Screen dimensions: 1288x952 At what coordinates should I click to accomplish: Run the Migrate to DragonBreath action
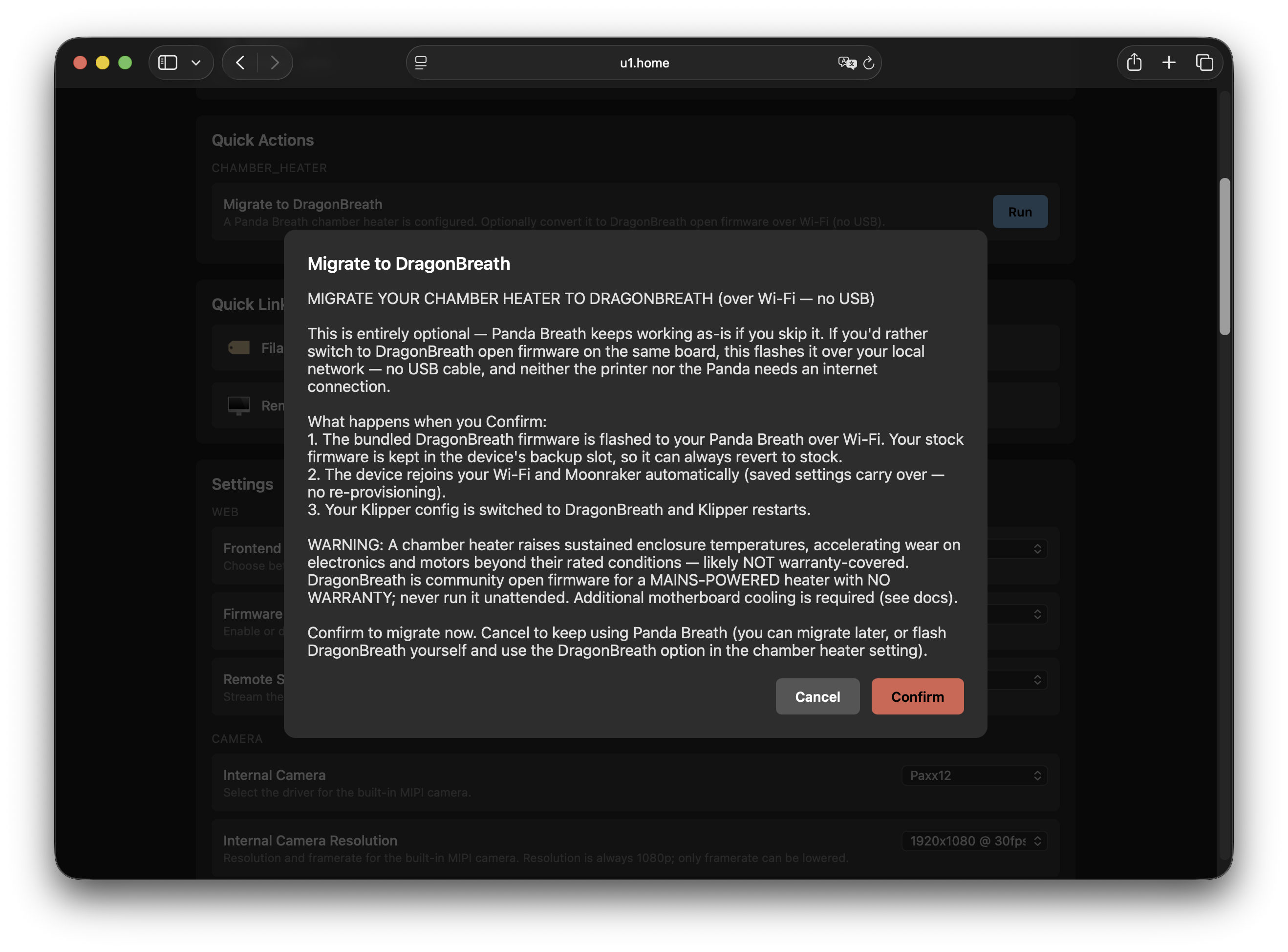(x=1020, y=212)
